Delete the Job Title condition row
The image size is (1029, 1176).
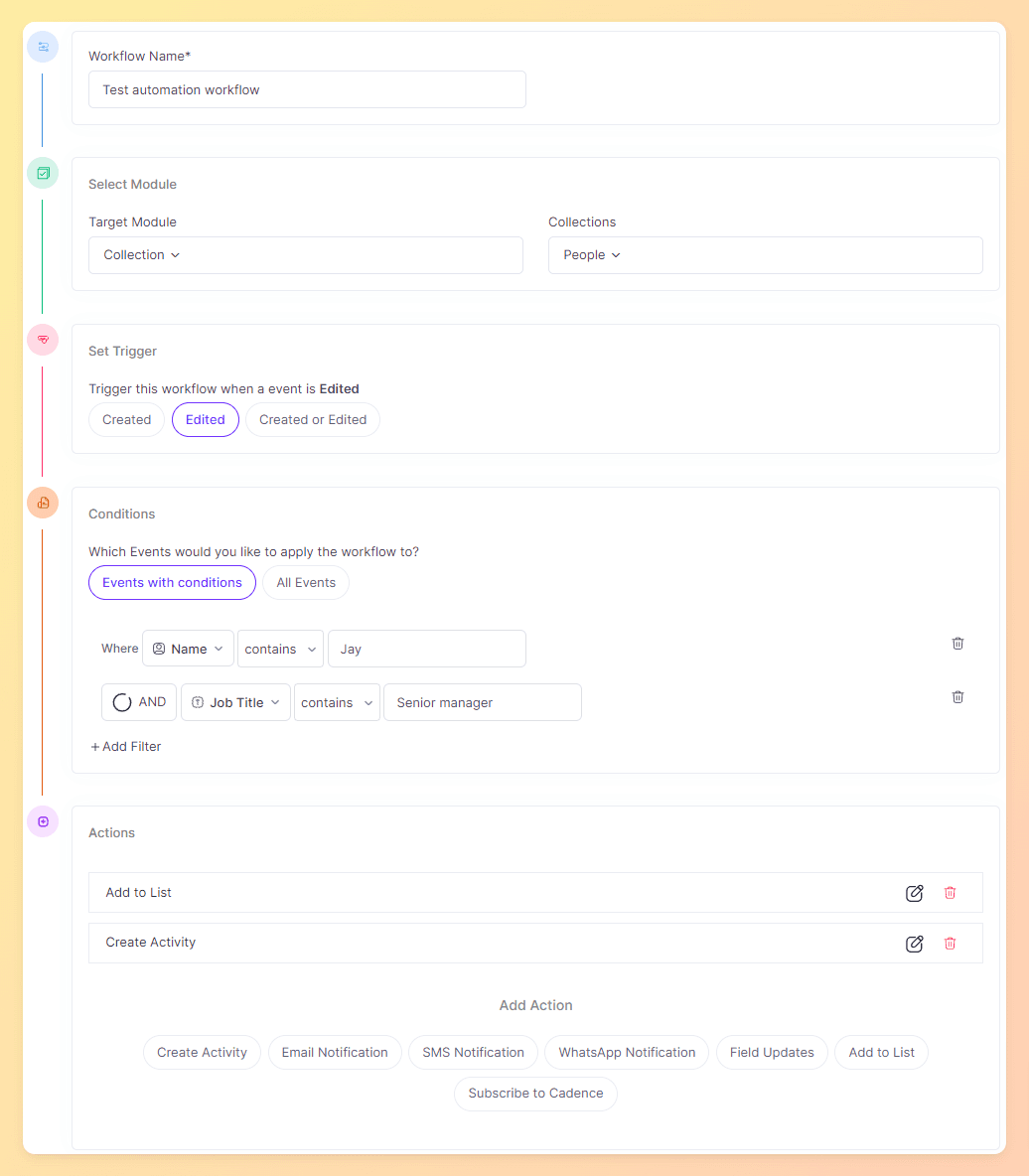click(x=957, y=697)
